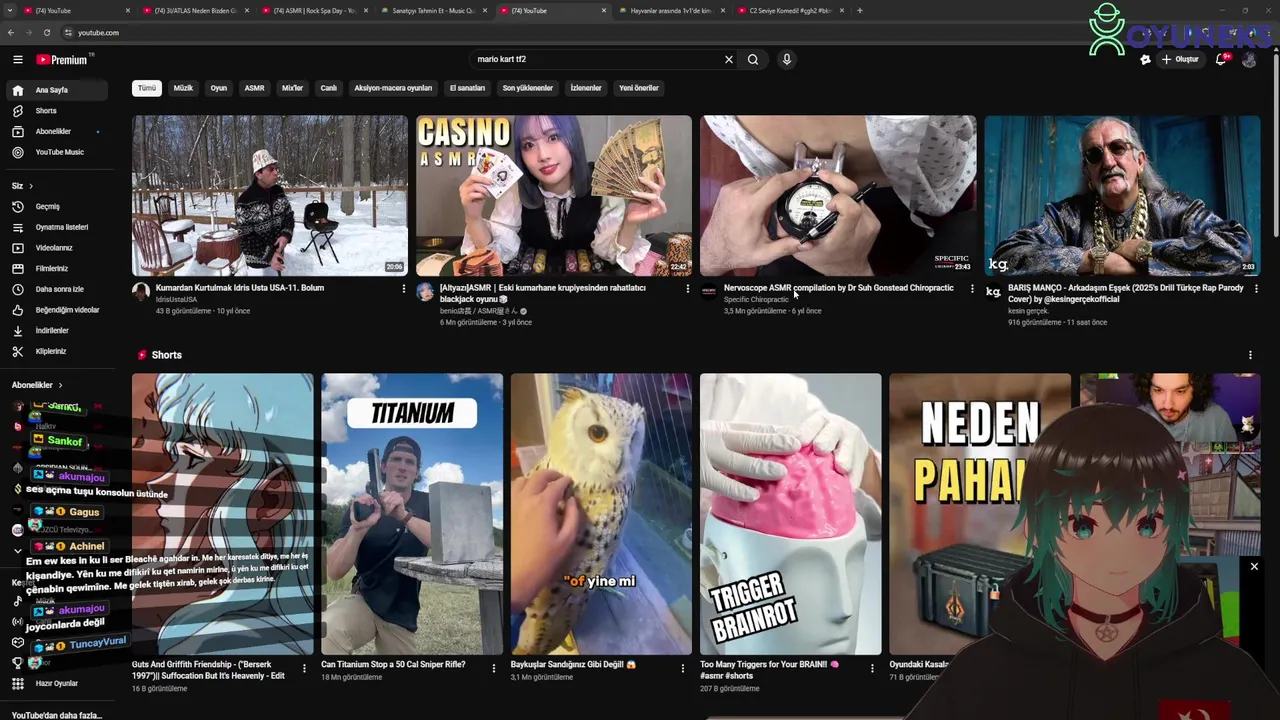1280x720 pixels.
Task: Open Nervoscope ASMR compilation video title
Action: point(838,288)
